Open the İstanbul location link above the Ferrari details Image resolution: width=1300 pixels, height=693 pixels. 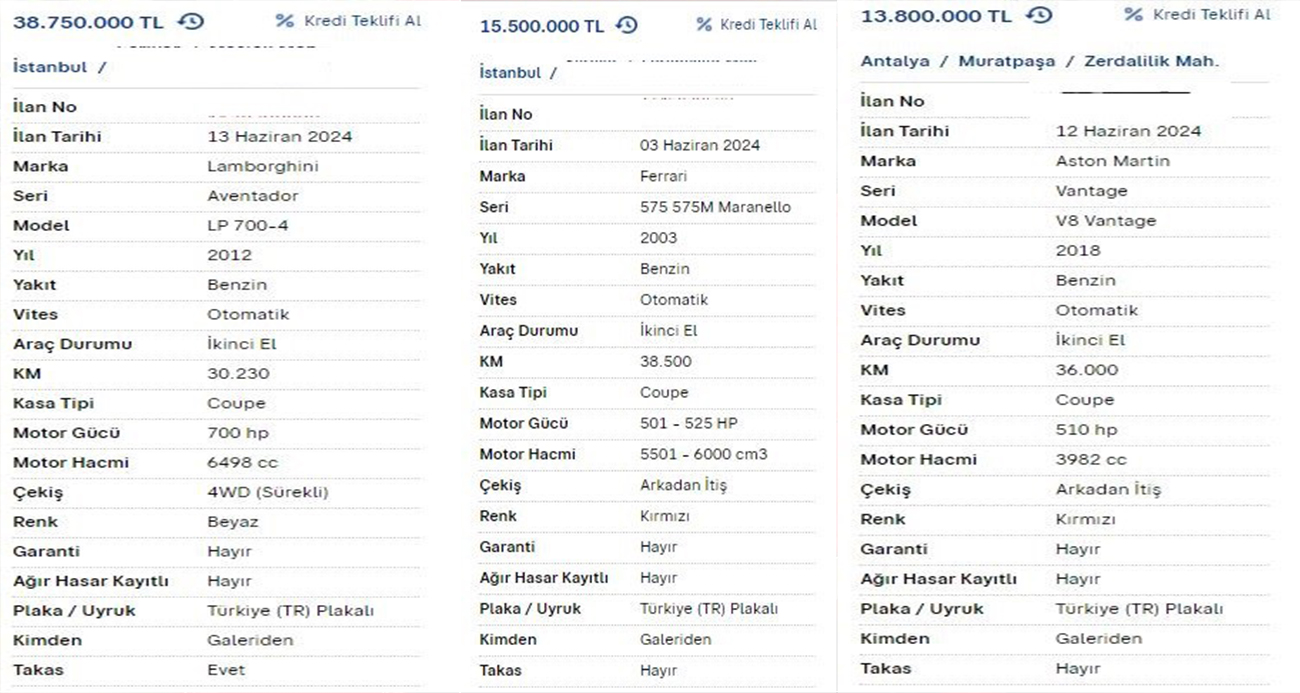[x=510, y=72]
